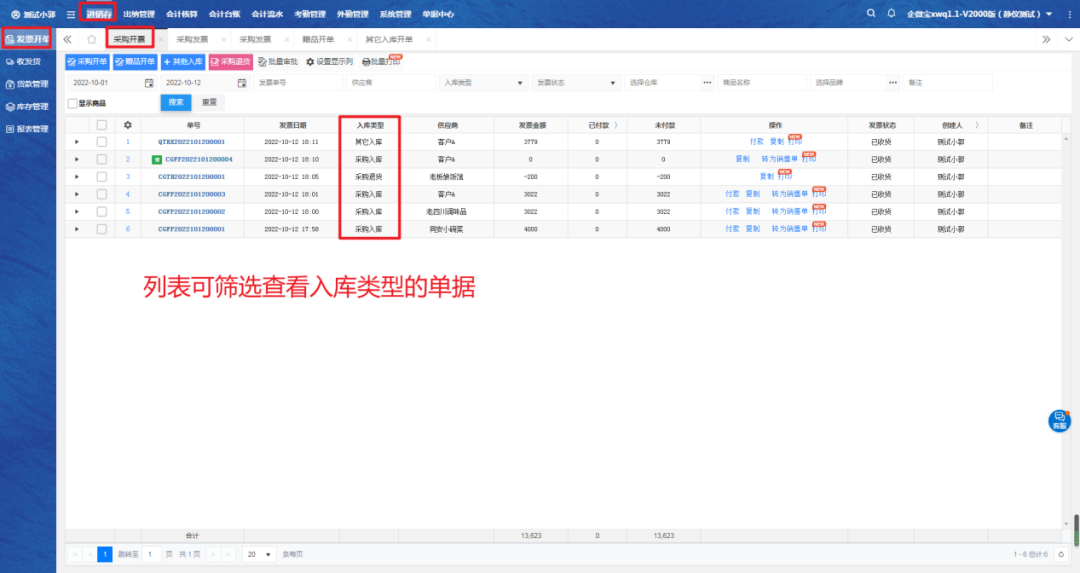Click the 客服 customer service floating icon
Screen dimensions: 1080x573
point(1059,420)
